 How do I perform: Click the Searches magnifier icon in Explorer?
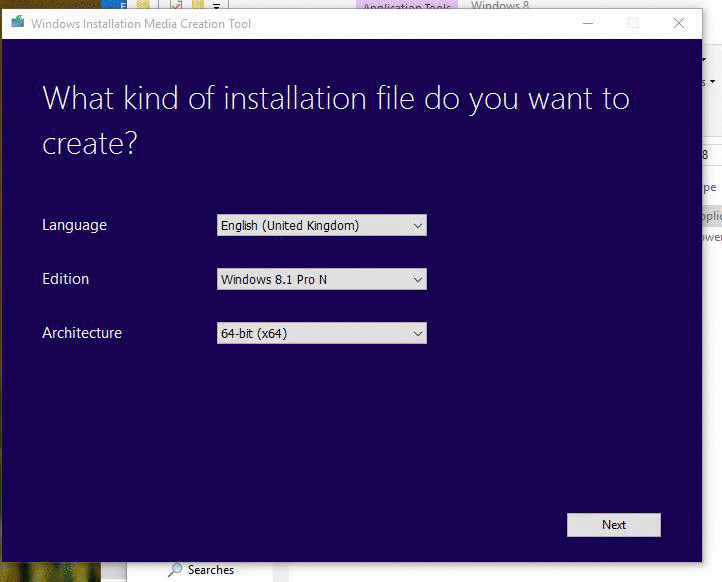[175, 570]
